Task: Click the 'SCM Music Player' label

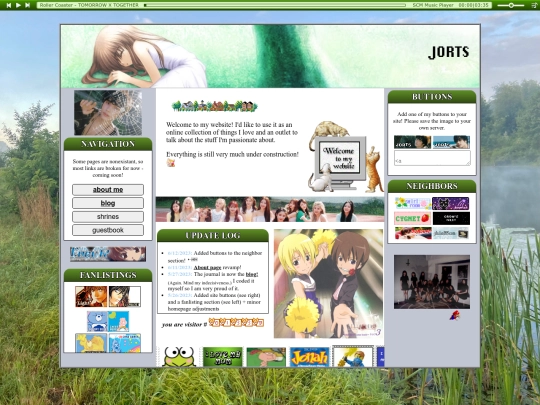Action: pos(433,5)
